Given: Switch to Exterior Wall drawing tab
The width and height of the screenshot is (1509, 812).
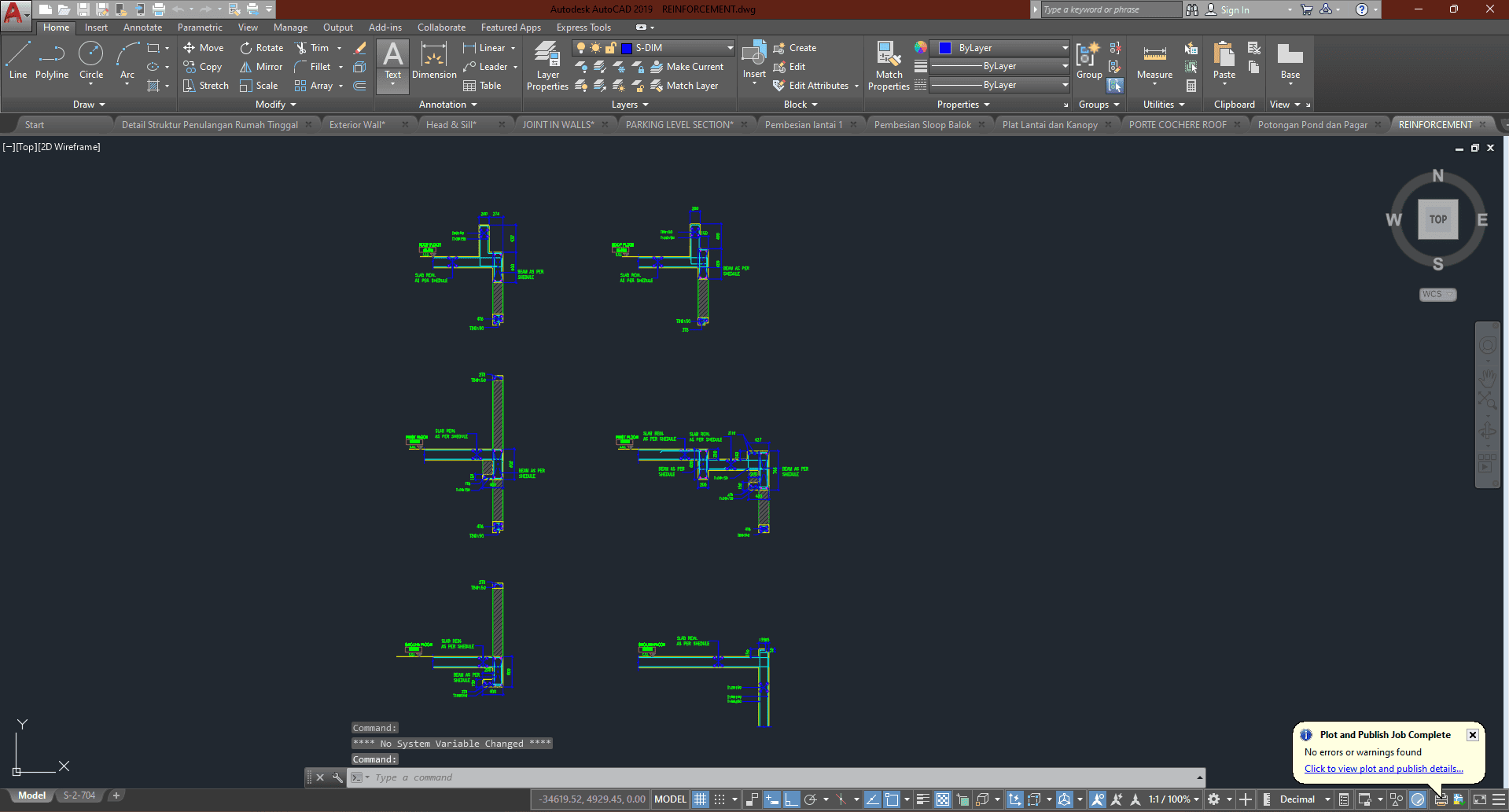Looking at the screenshot, I should tap(357, 125).
